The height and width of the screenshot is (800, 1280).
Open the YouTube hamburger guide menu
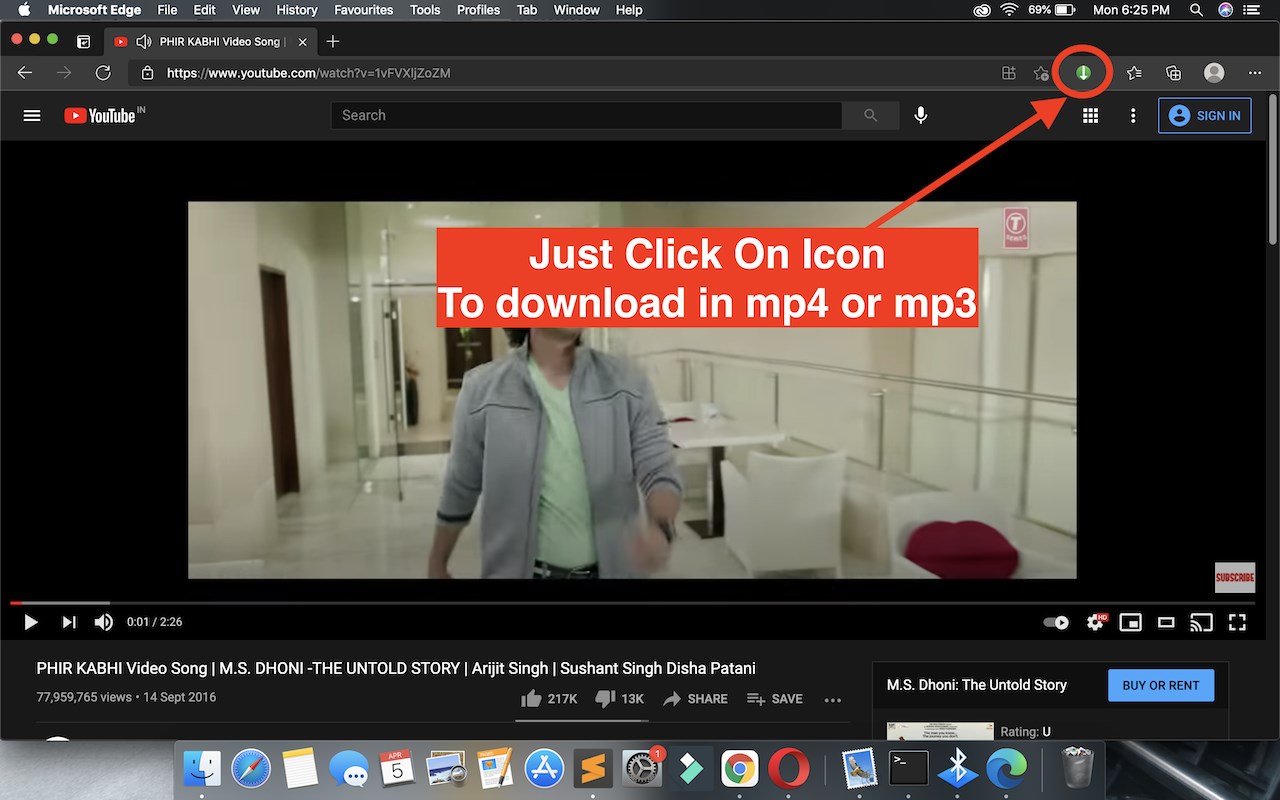pyautogui.click(x=32, y=116)
